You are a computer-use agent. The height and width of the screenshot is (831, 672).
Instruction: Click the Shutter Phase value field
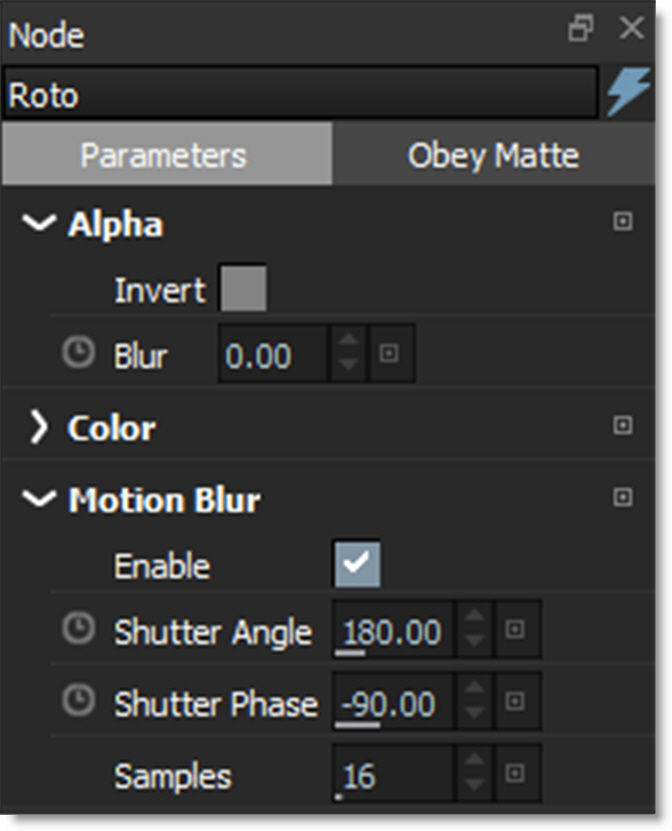pos(393,704)
